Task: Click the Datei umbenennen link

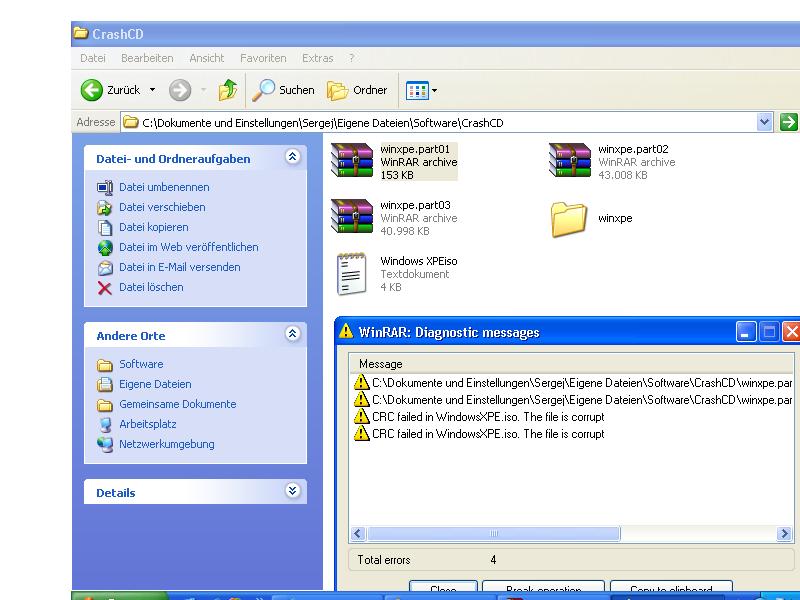Action: pos(164,187)
